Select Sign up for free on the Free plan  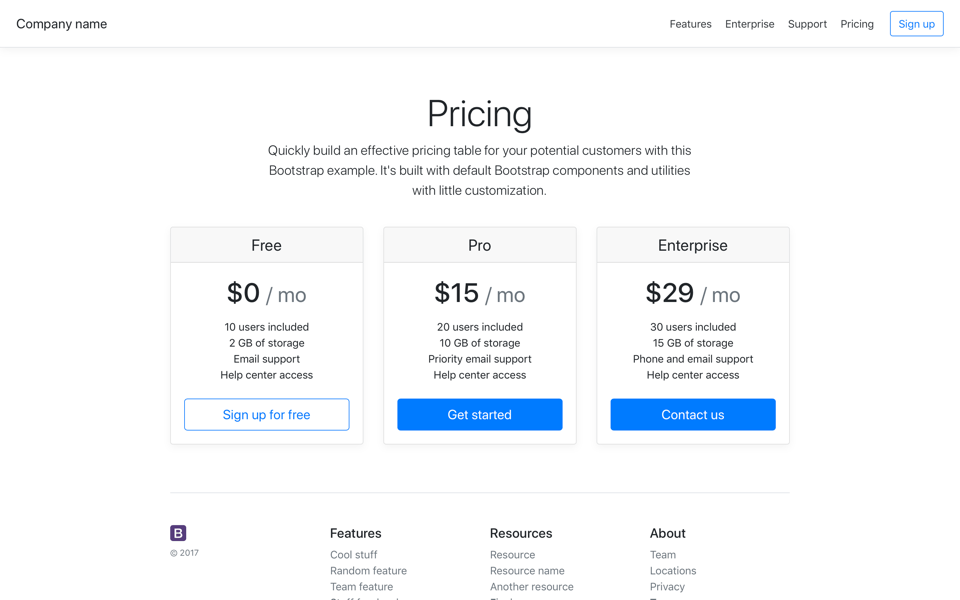(266, 414)
